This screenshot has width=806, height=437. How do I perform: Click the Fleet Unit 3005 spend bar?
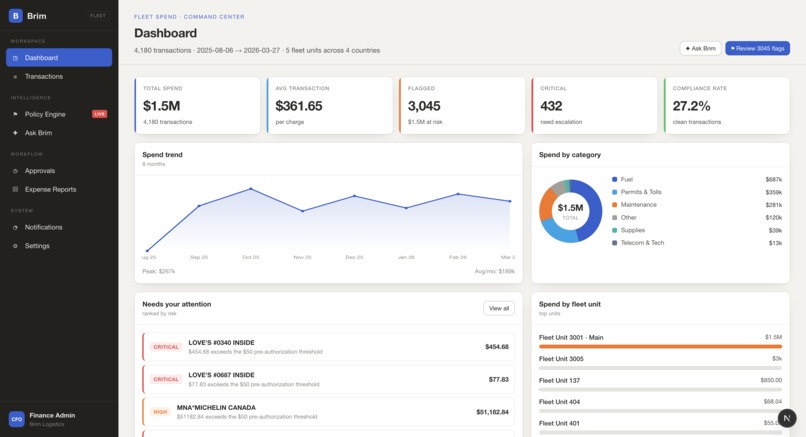660,368
